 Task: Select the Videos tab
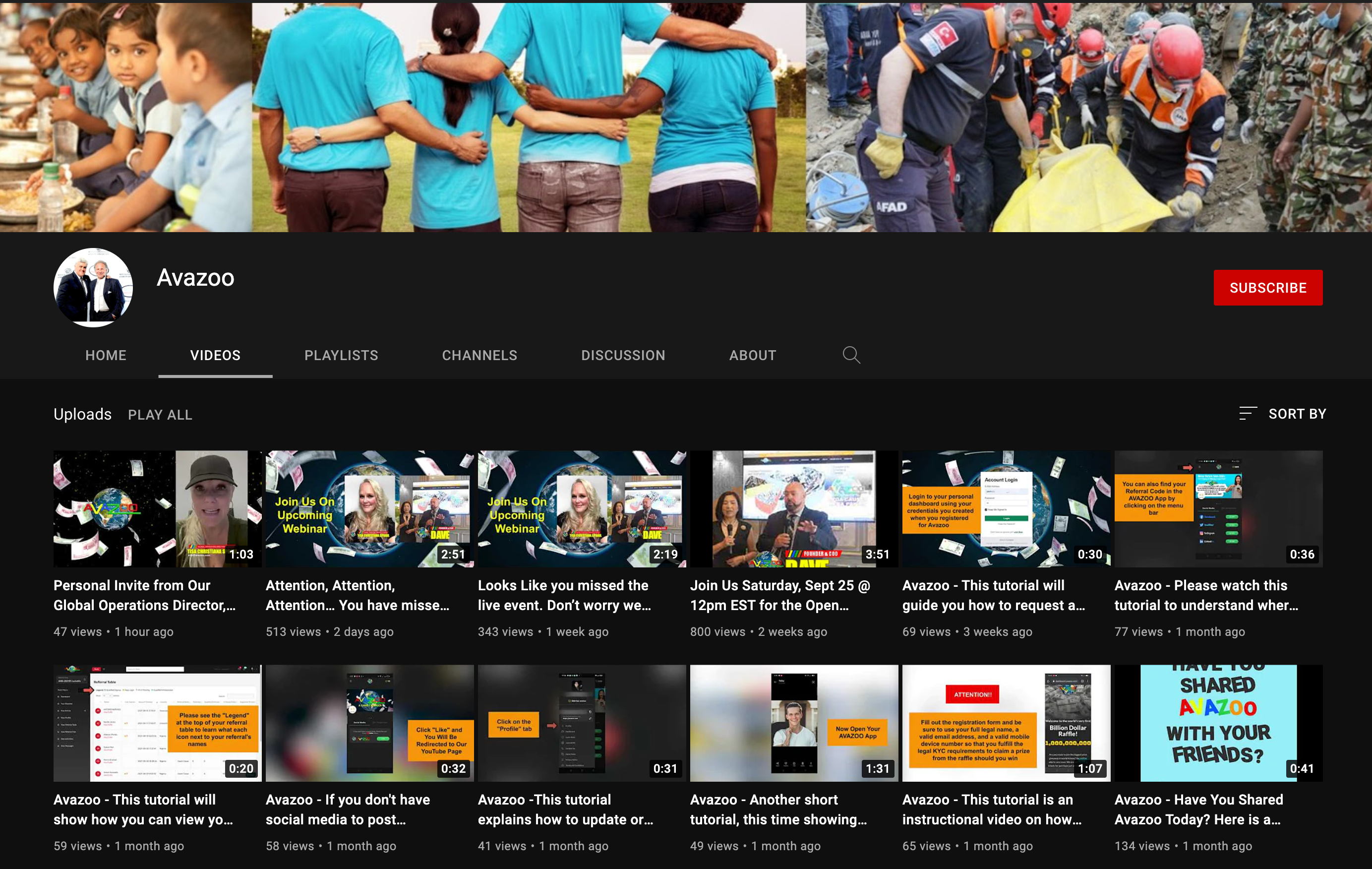pos(215,355)
